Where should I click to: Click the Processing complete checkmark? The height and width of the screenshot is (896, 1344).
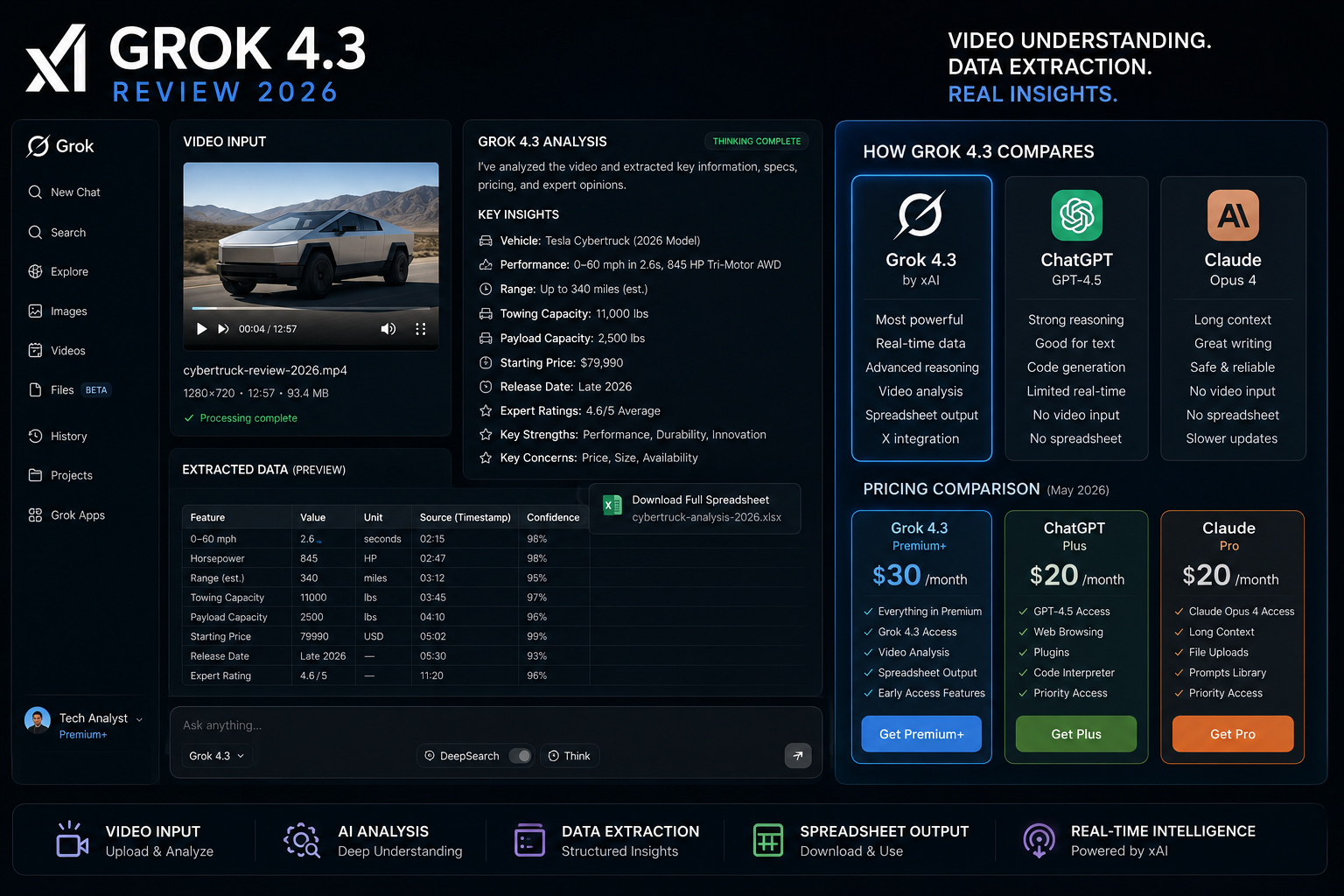click(189, 418)
